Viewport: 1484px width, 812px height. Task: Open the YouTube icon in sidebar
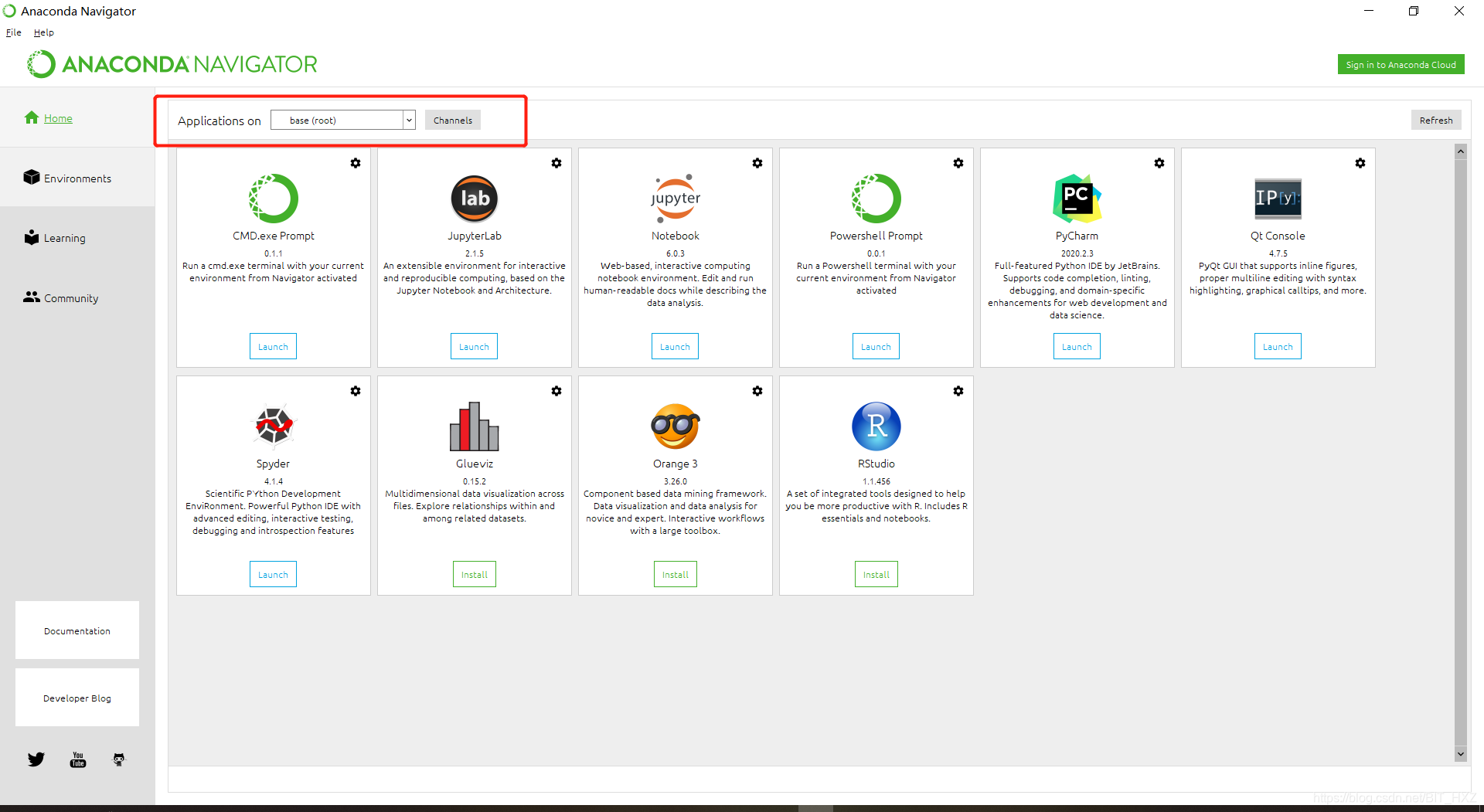click(x=78, y=759)
